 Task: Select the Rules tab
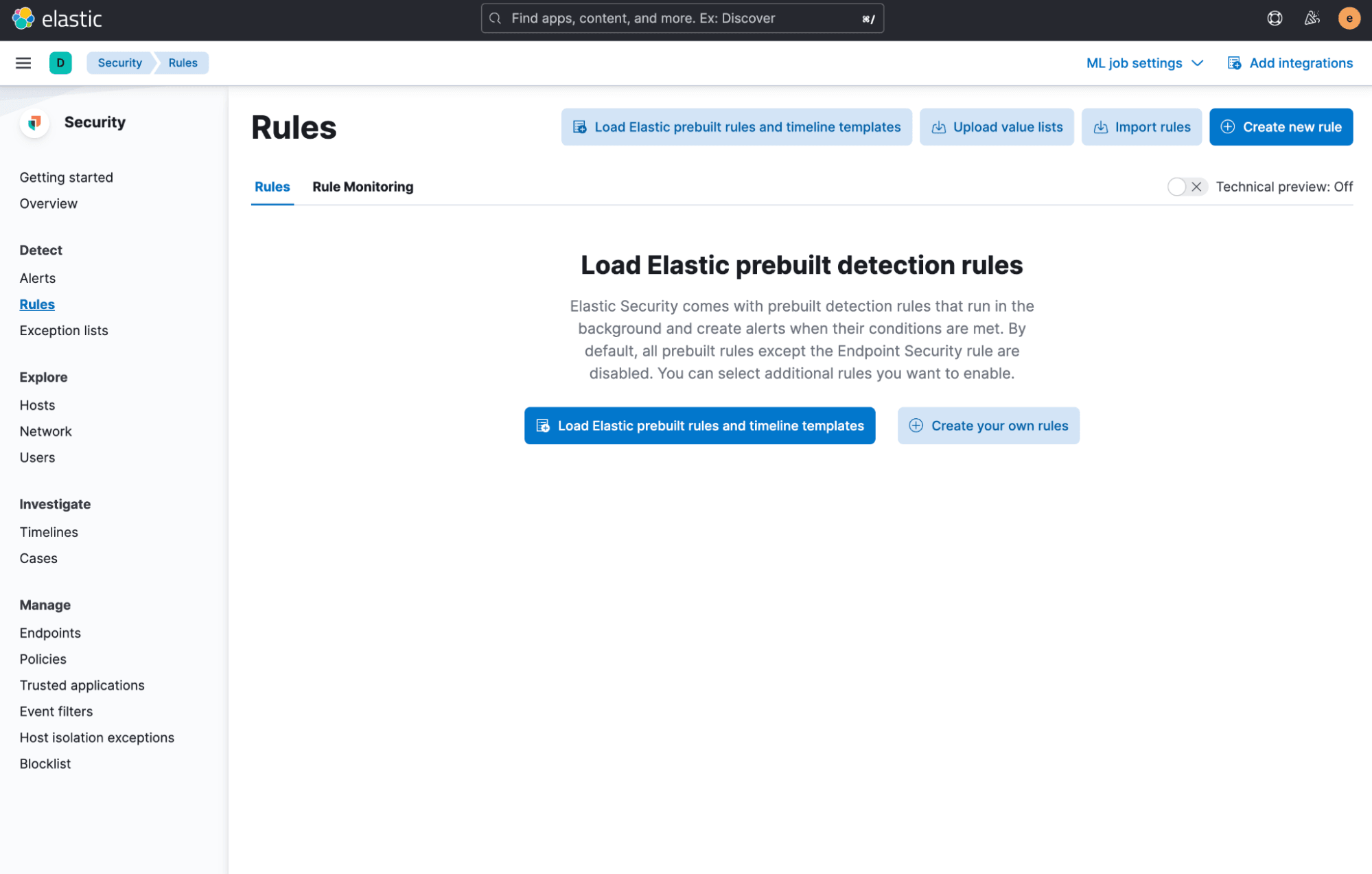(272, 186)
